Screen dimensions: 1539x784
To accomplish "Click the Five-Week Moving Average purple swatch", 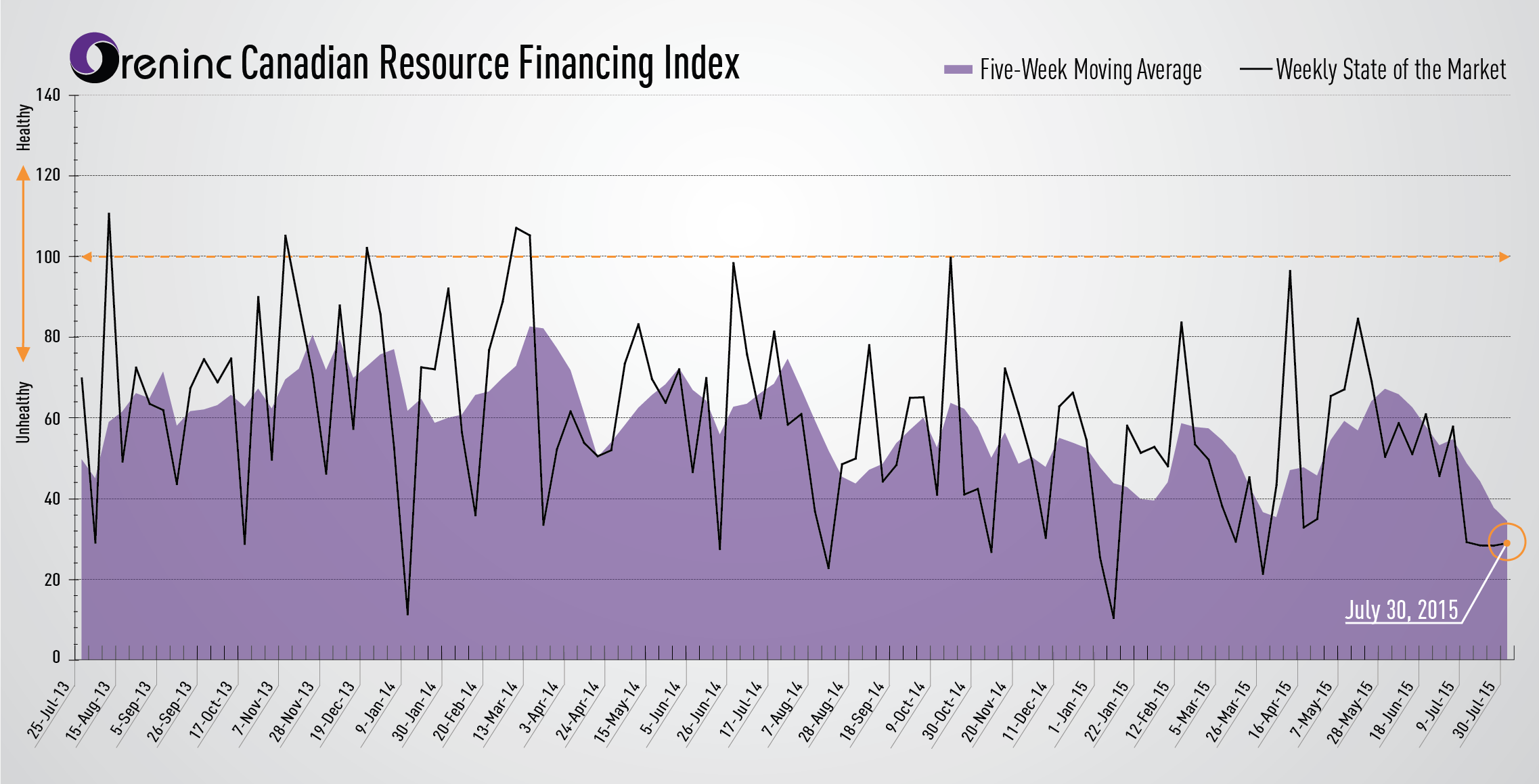I will coord(958,69).
